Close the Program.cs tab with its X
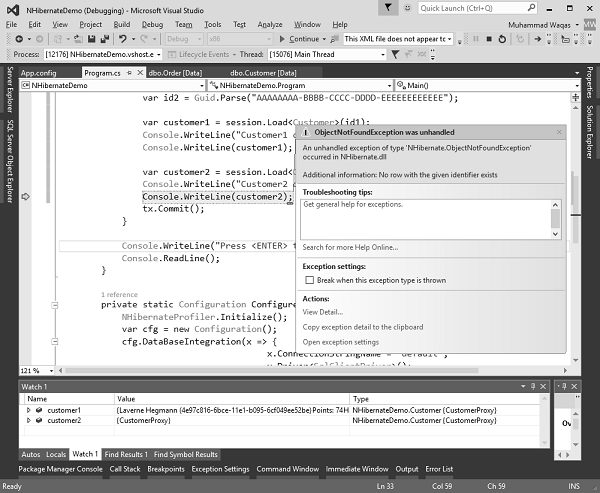This screenshot has width=600, height=493. coord(140,72)
